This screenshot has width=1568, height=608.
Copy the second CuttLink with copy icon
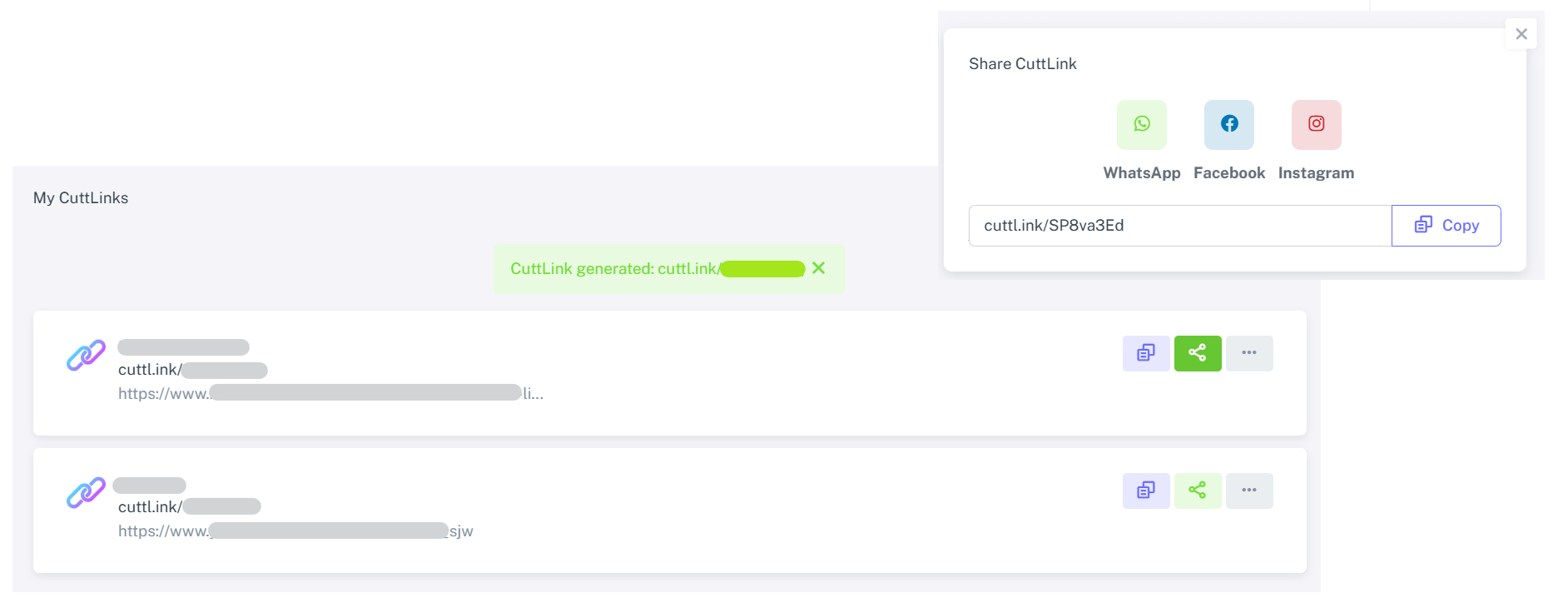coord(1145,491)
